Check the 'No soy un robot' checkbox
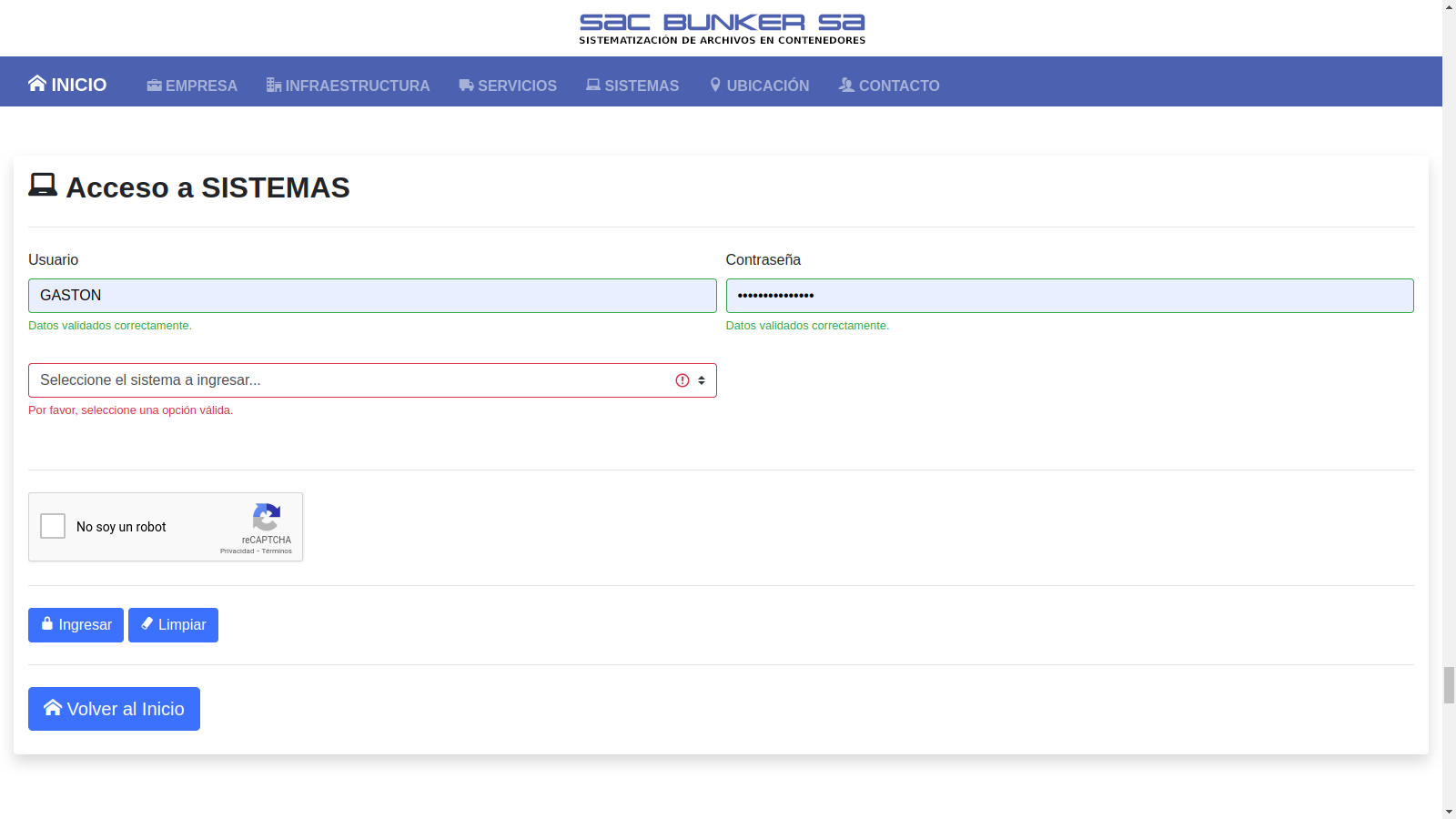The image size is (1456, 819). [x=53, y=526]
